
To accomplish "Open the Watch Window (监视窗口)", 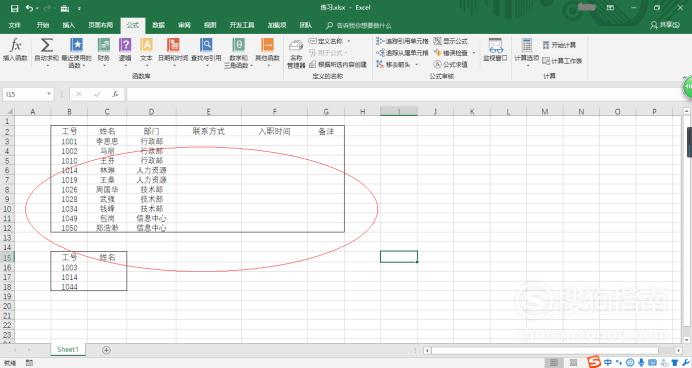I will [x=495, y=49].
